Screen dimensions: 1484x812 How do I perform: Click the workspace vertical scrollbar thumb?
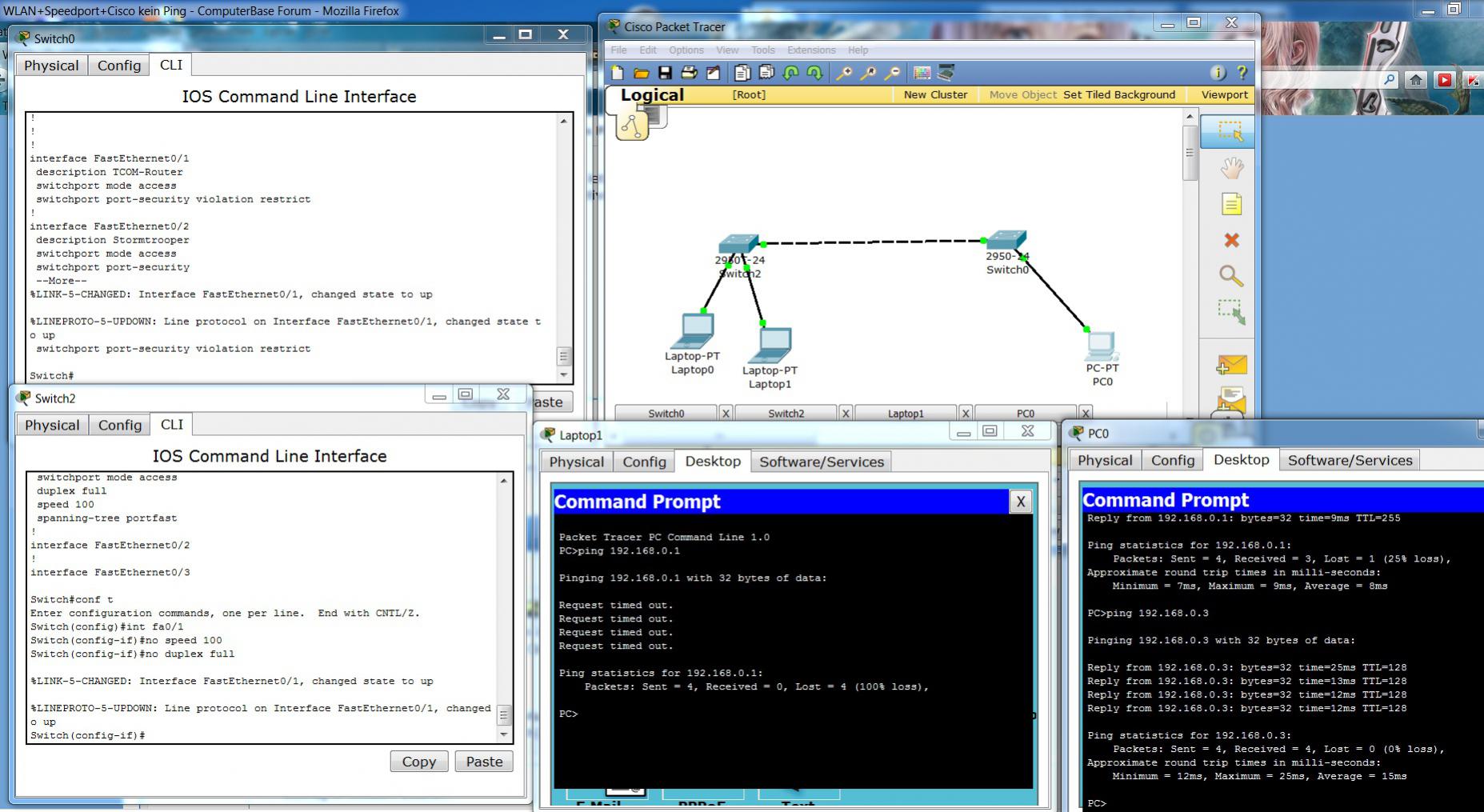pyautogui.click(x=1190, y=152)
